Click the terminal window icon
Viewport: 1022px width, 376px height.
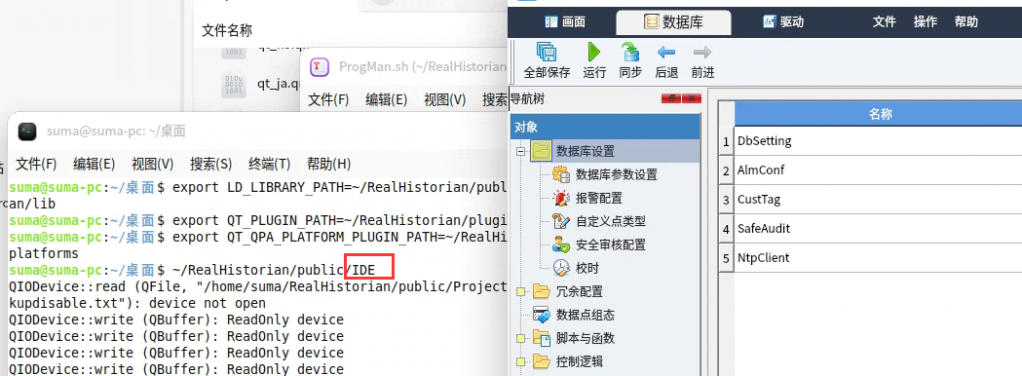(x=27, y=132)
